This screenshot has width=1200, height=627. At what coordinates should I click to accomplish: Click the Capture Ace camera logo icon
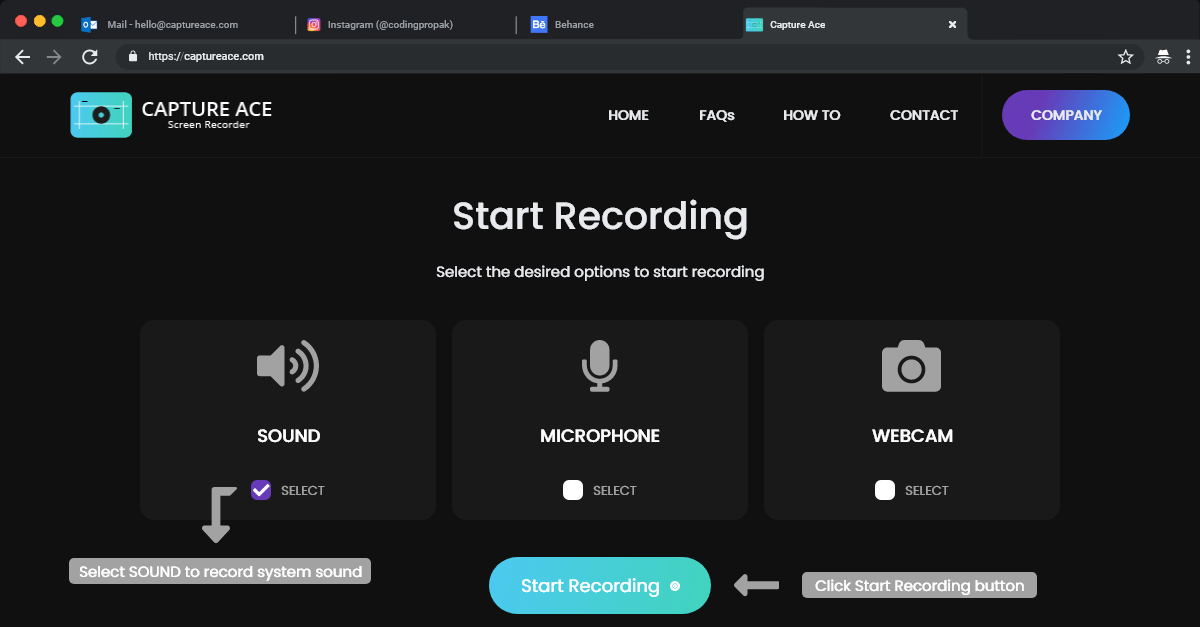pyautogui.click(x=101, y=115)
